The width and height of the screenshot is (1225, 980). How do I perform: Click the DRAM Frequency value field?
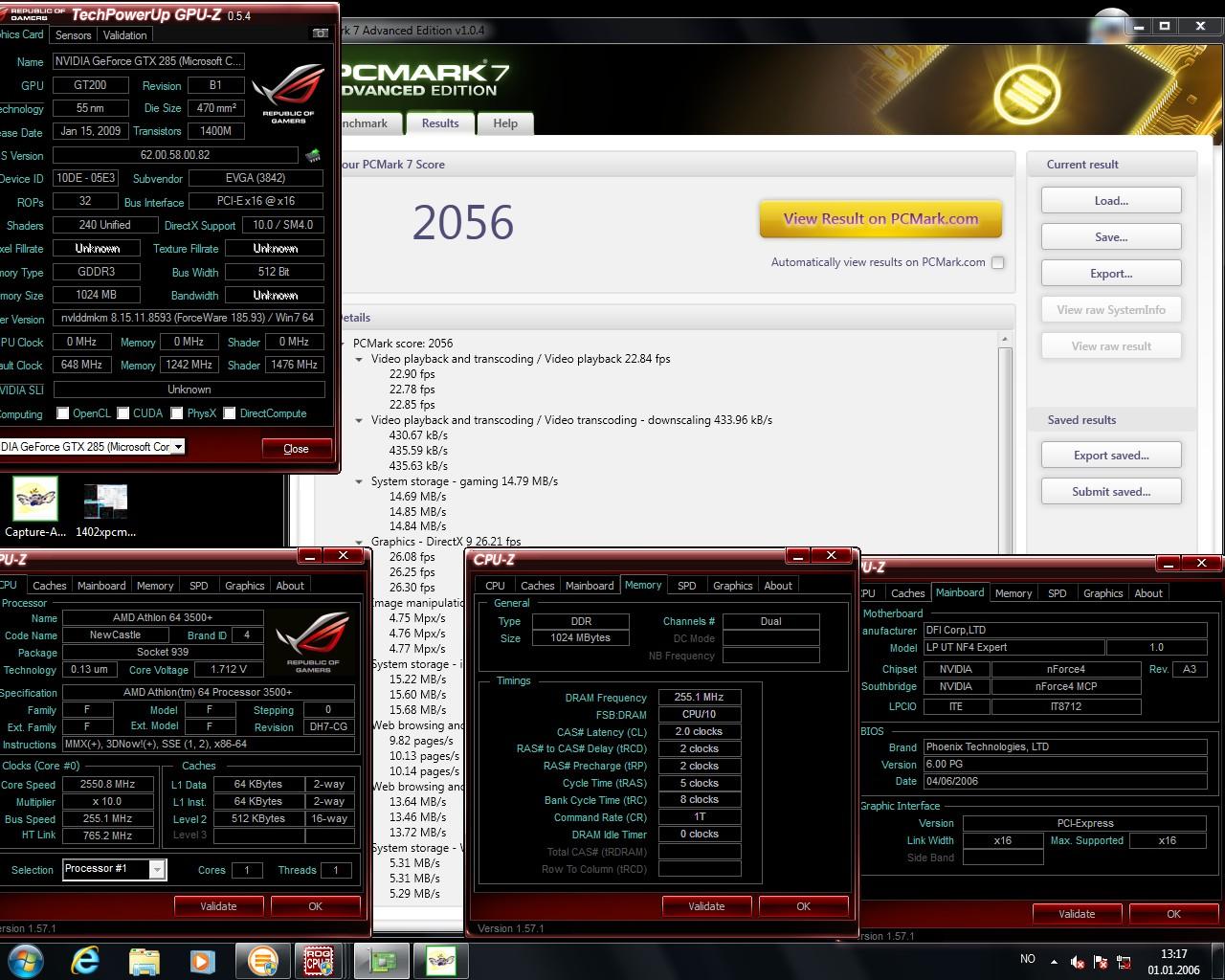[699, 698]
